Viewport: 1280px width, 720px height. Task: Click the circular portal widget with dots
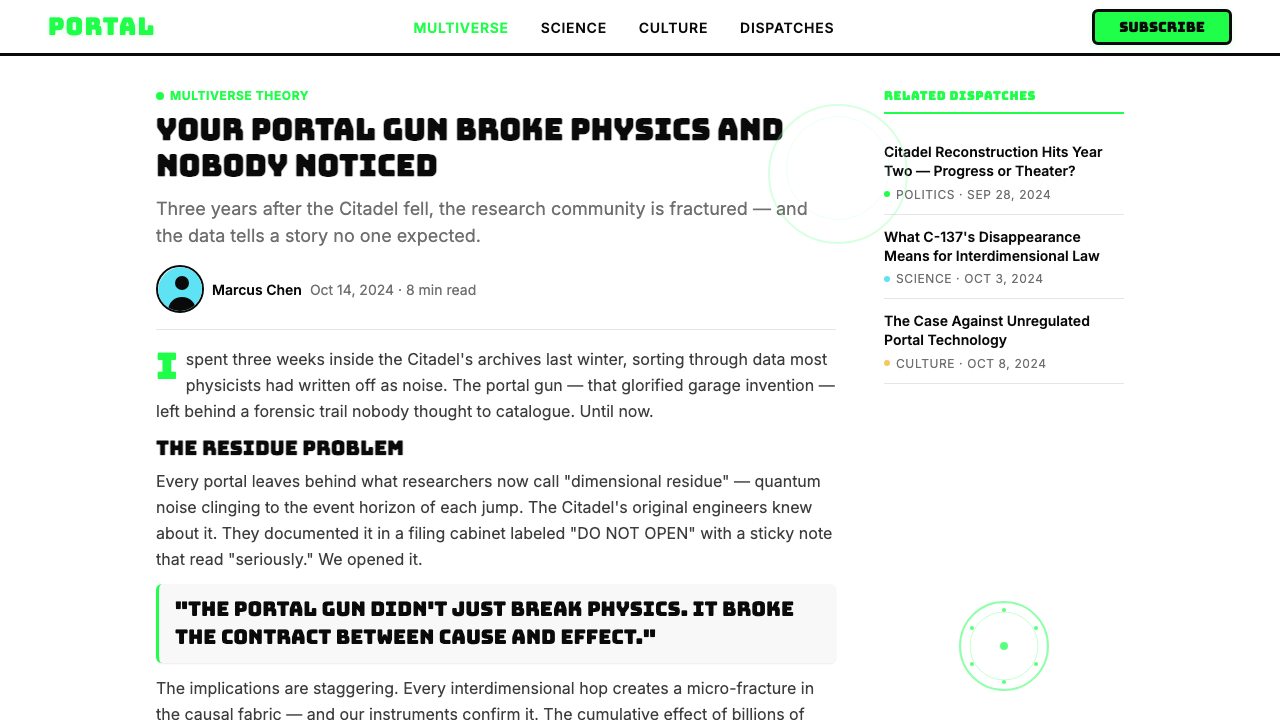[1004, 646]
